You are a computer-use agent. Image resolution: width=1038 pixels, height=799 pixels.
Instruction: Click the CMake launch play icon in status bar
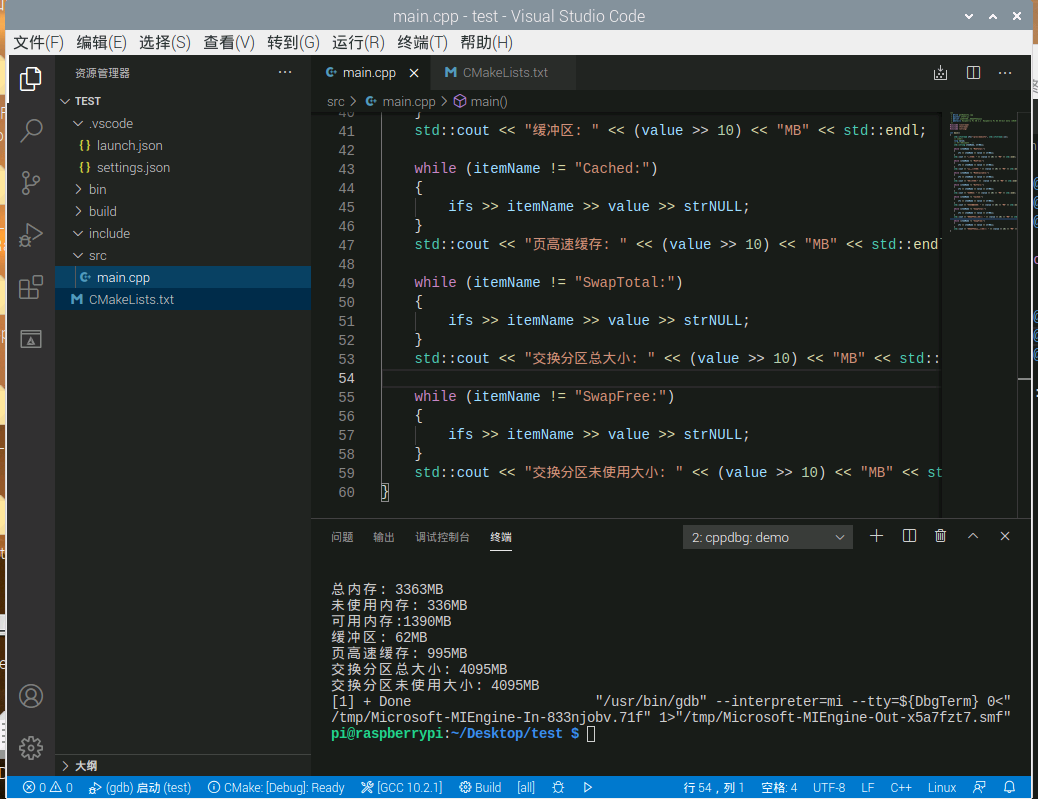tap(588, 788)
